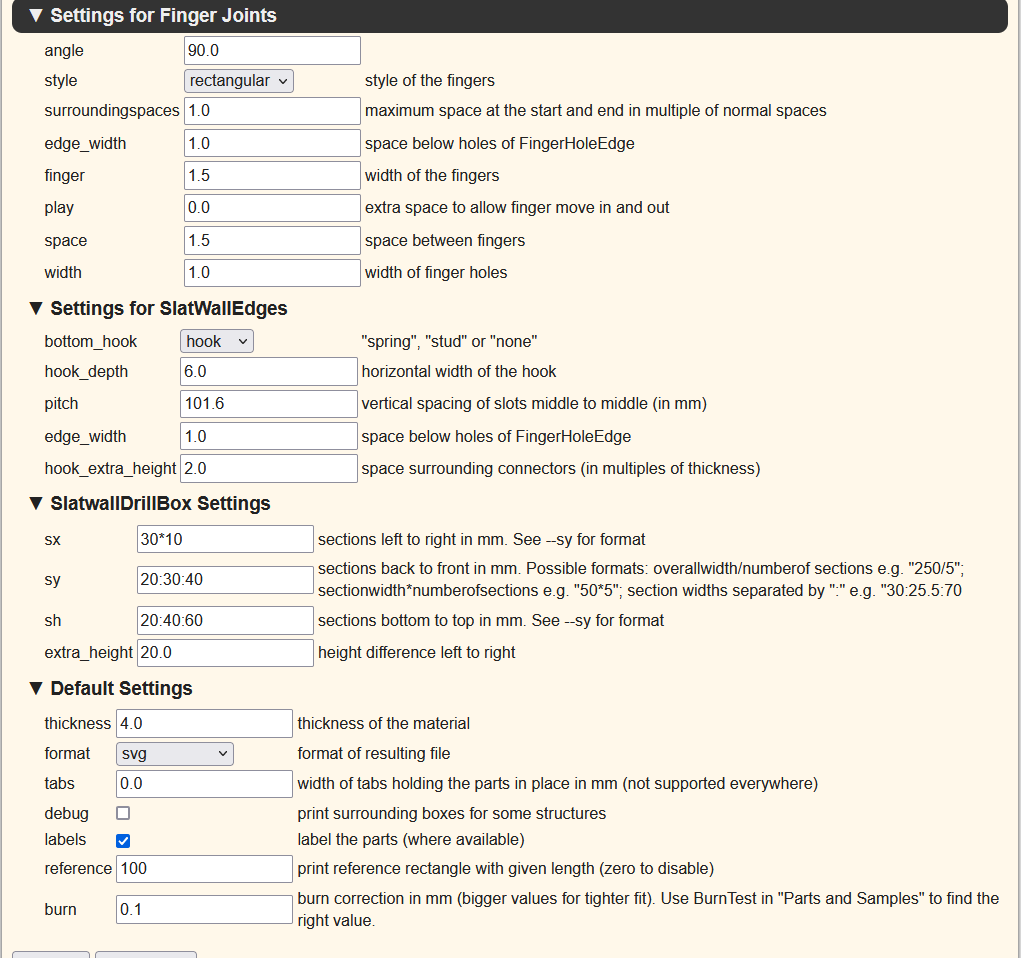Click the sh input showing 20:40:60
Viewport: 1021px width, 958px height.
coord(225,621)
